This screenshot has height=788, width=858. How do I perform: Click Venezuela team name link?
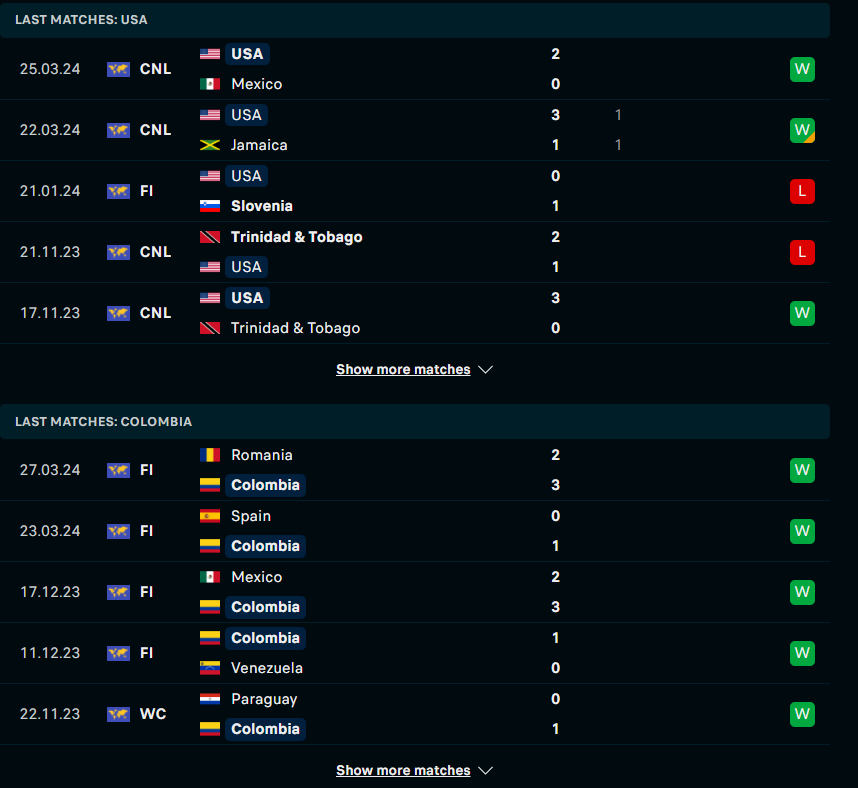pyautogui.click(x=266, y=668)
